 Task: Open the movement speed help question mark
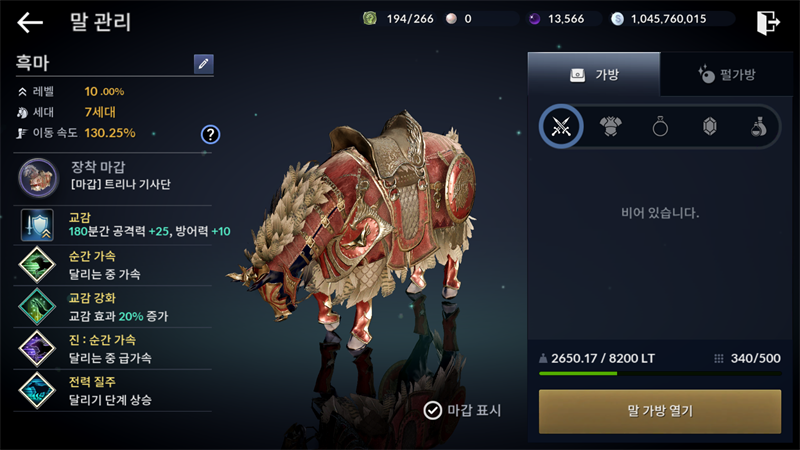210,134
